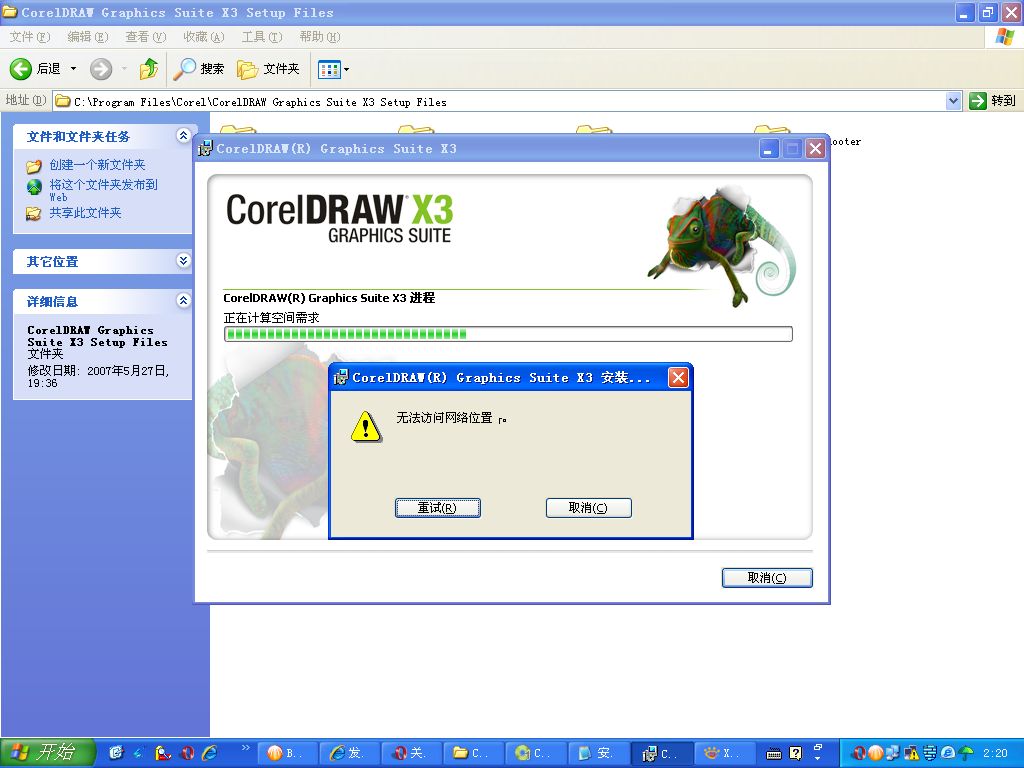Open the Edit (编辑) menu
Screen dimensions: 1024x768
pyautogui.click(x=88, y=37)
